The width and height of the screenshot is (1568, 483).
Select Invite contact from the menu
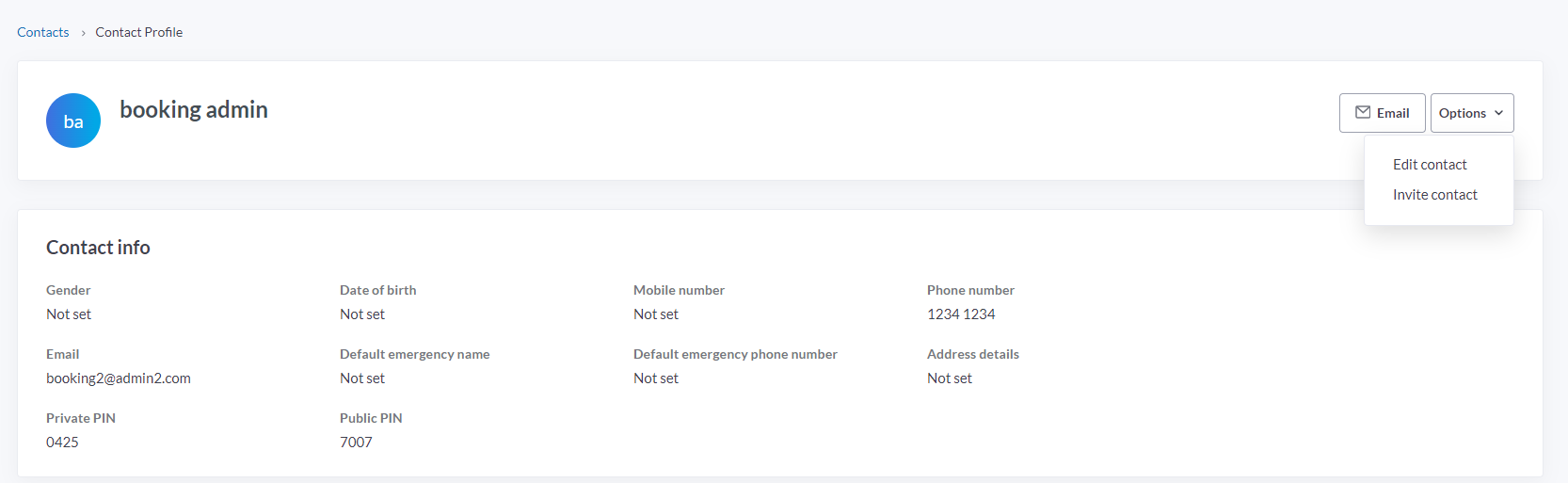coord(1434,195)
